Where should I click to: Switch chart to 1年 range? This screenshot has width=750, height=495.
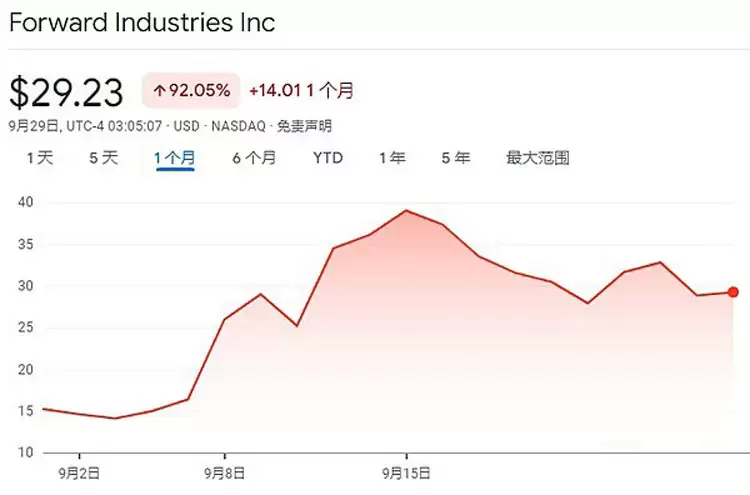click(x=392, y=158)
